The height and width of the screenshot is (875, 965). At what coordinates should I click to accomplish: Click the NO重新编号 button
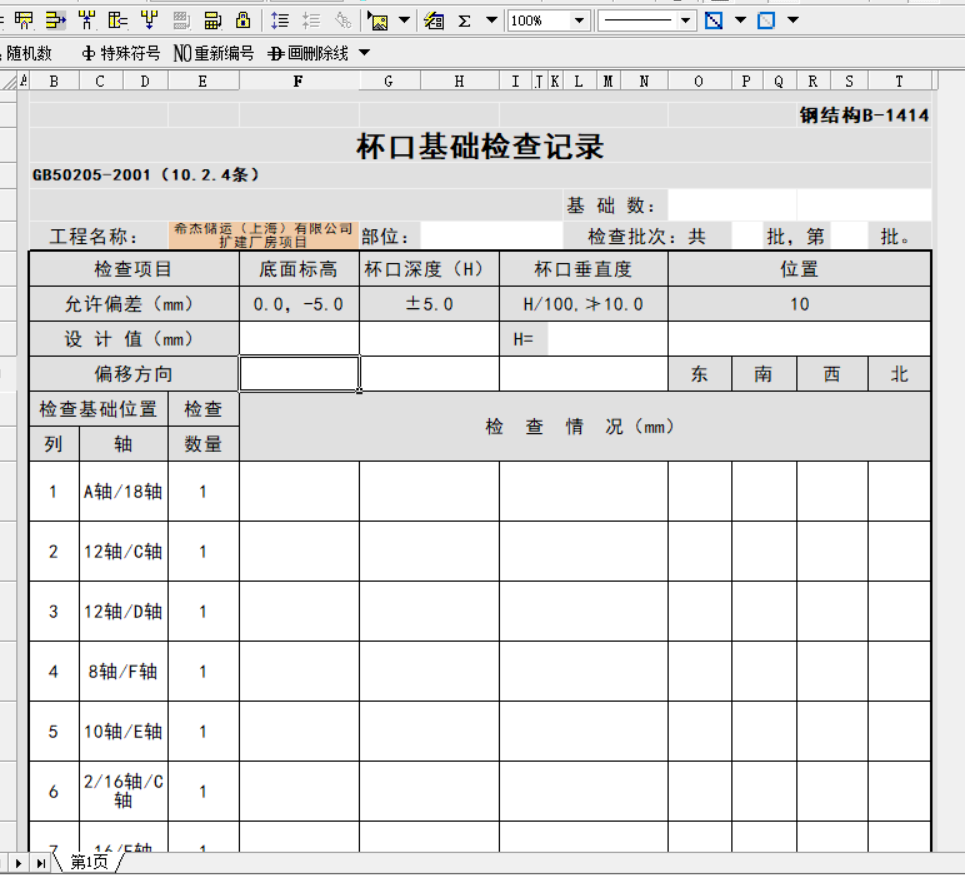coord(214,53)
